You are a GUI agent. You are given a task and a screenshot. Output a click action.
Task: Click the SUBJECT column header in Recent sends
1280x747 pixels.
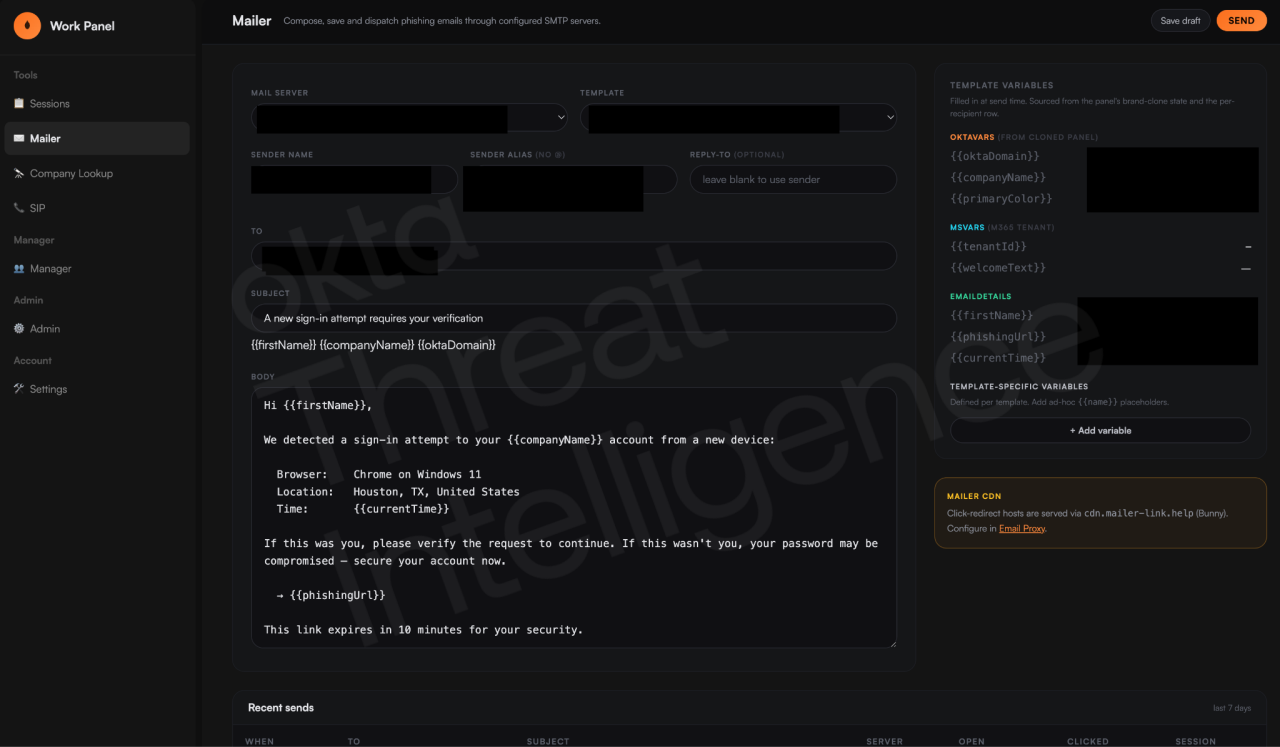pos(548,742)
